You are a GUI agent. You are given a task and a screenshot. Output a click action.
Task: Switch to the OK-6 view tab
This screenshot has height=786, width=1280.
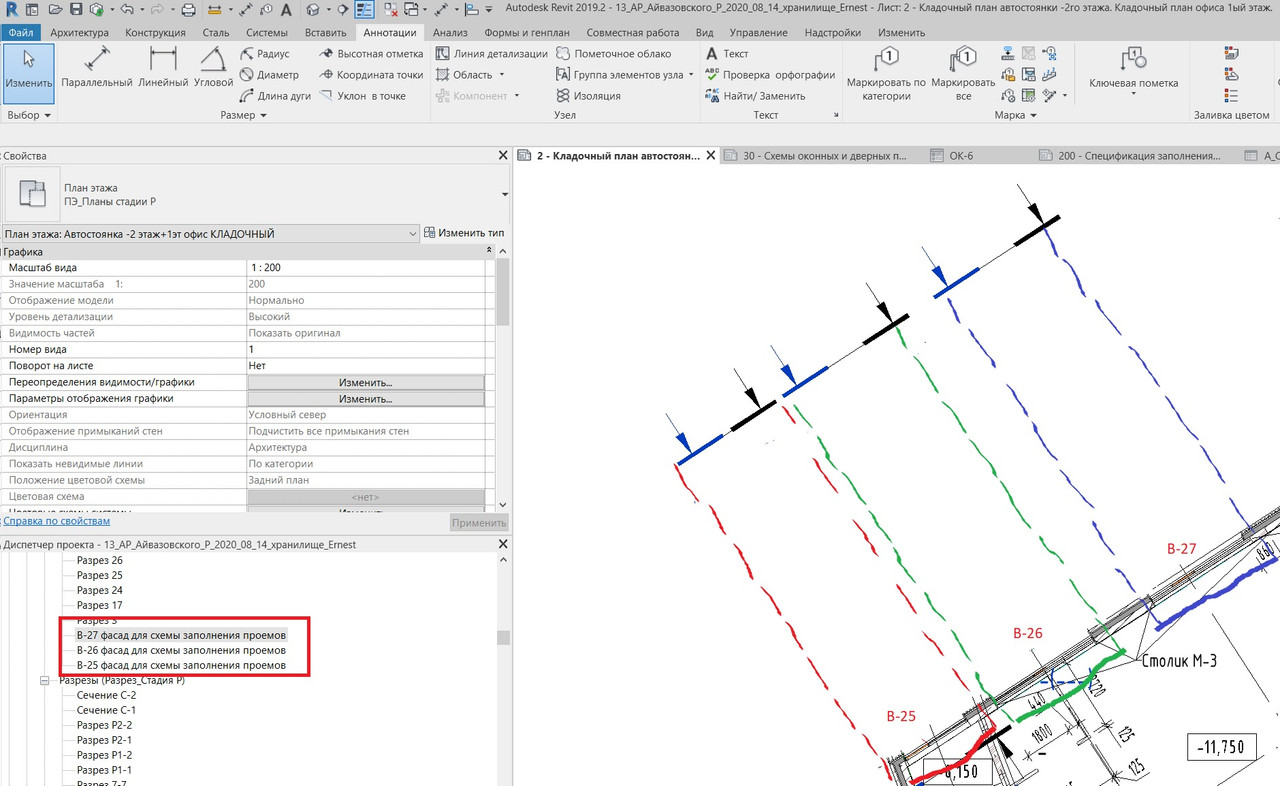[961, 156]
